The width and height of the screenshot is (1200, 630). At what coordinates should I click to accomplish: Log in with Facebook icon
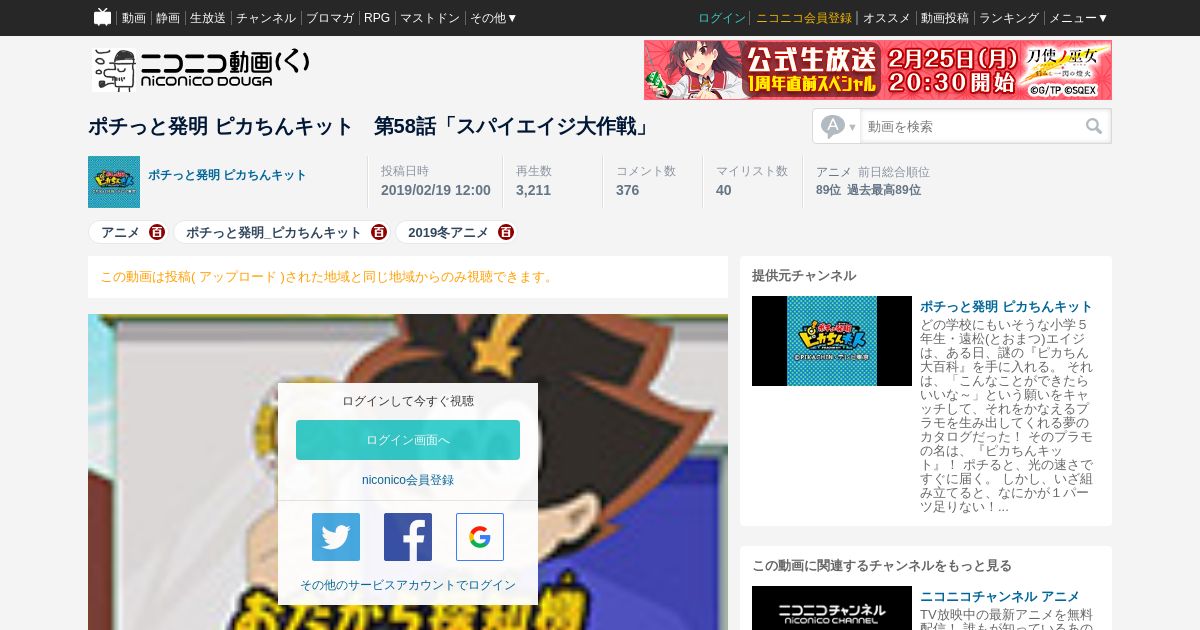pyautogui.click(x=408, y=537)
